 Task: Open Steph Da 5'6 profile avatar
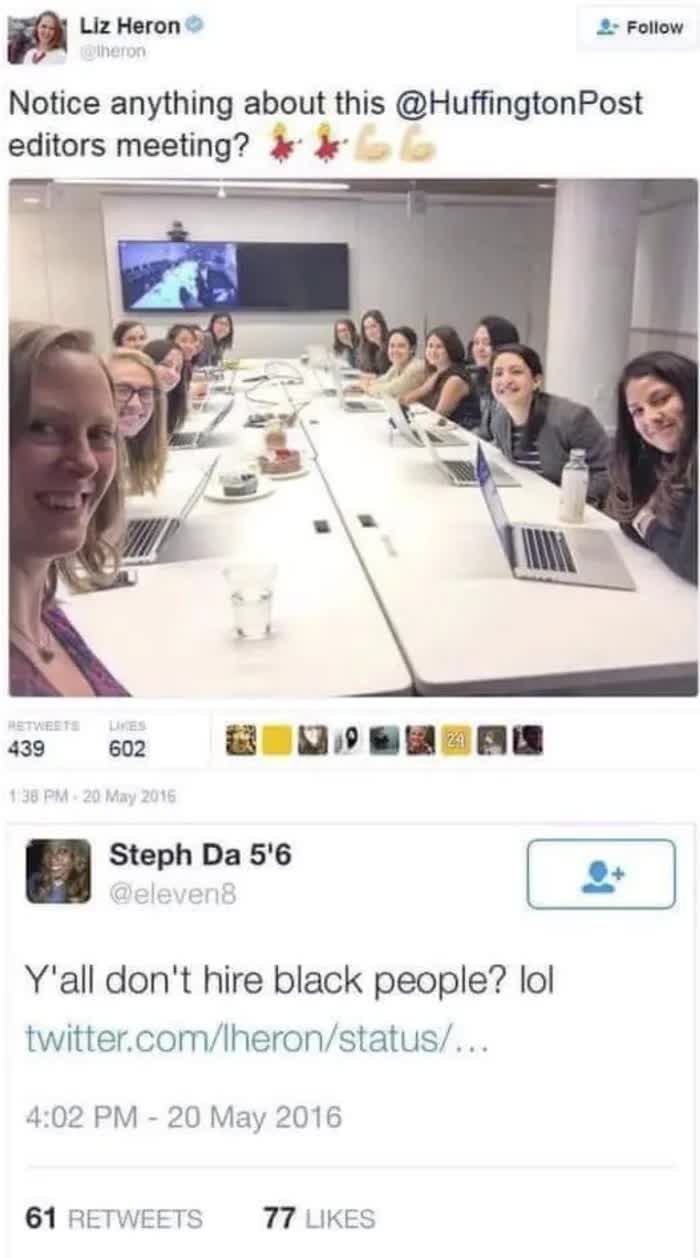[58, 871]
